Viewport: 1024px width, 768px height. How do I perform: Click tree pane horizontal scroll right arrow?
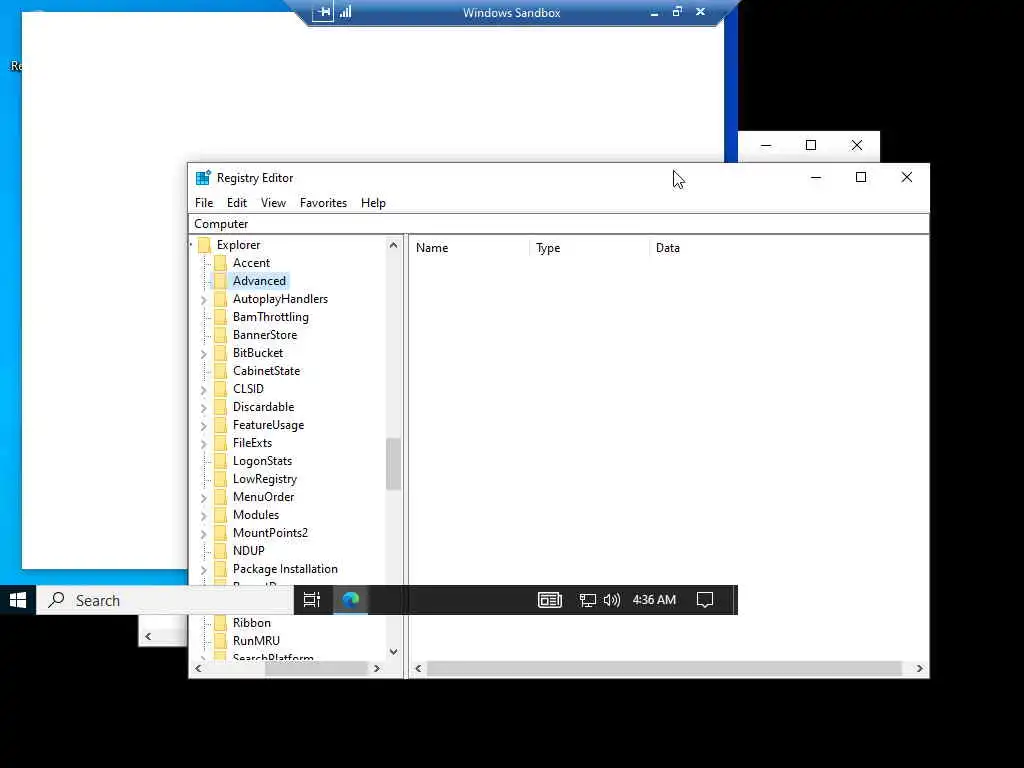click(376, 669)
